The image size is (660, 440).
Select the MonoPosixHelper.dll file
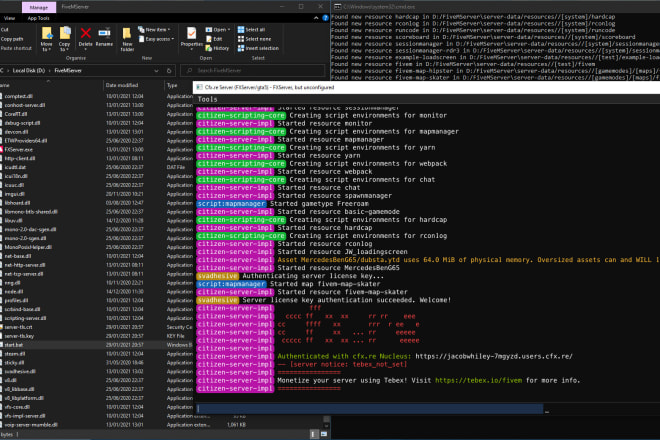pos(28,247)
